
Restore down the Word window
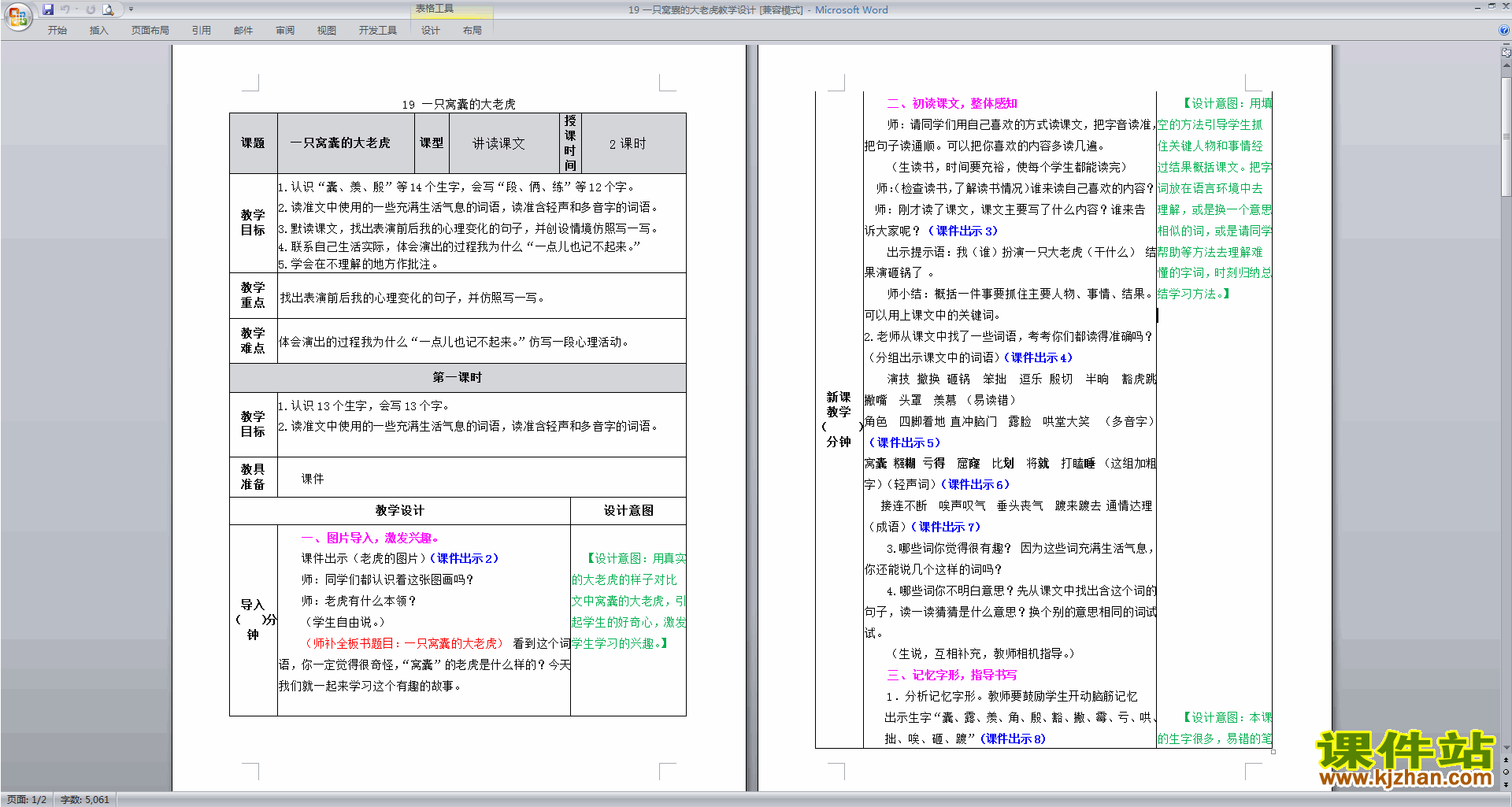(1492, 6)
